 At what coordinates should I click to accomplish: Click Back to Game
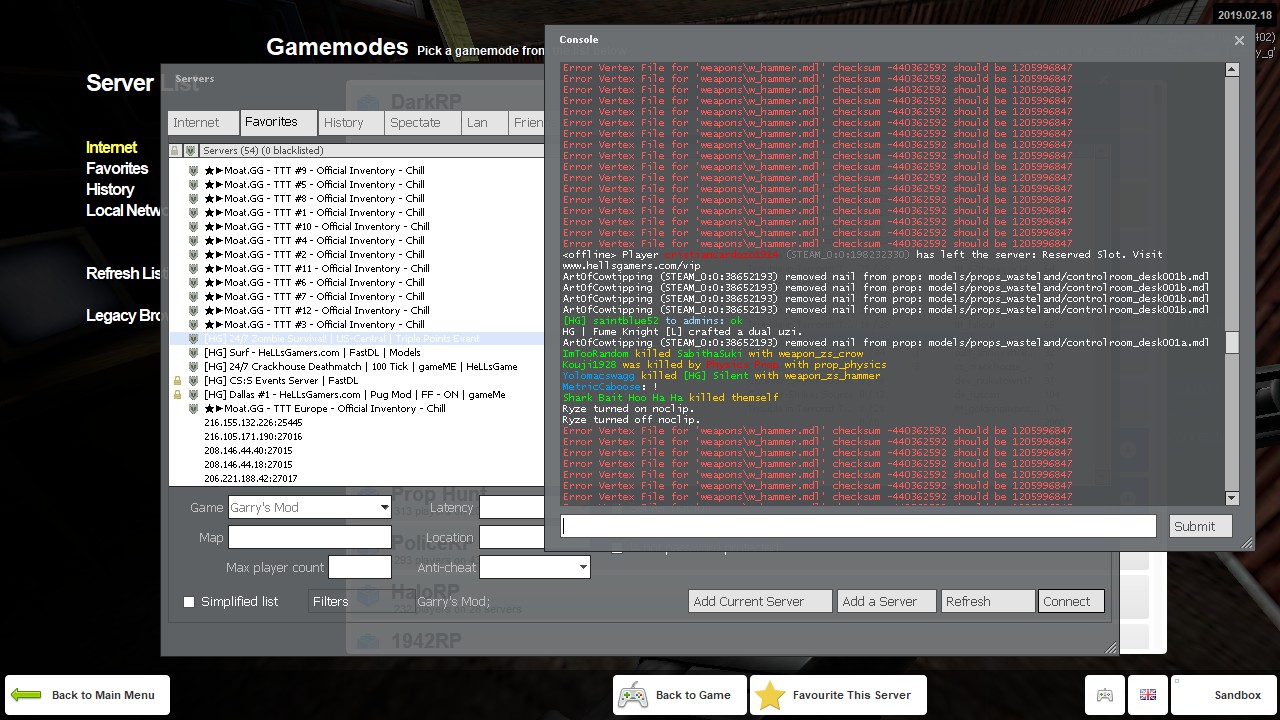pyautogui.click(x=680, y=695)
